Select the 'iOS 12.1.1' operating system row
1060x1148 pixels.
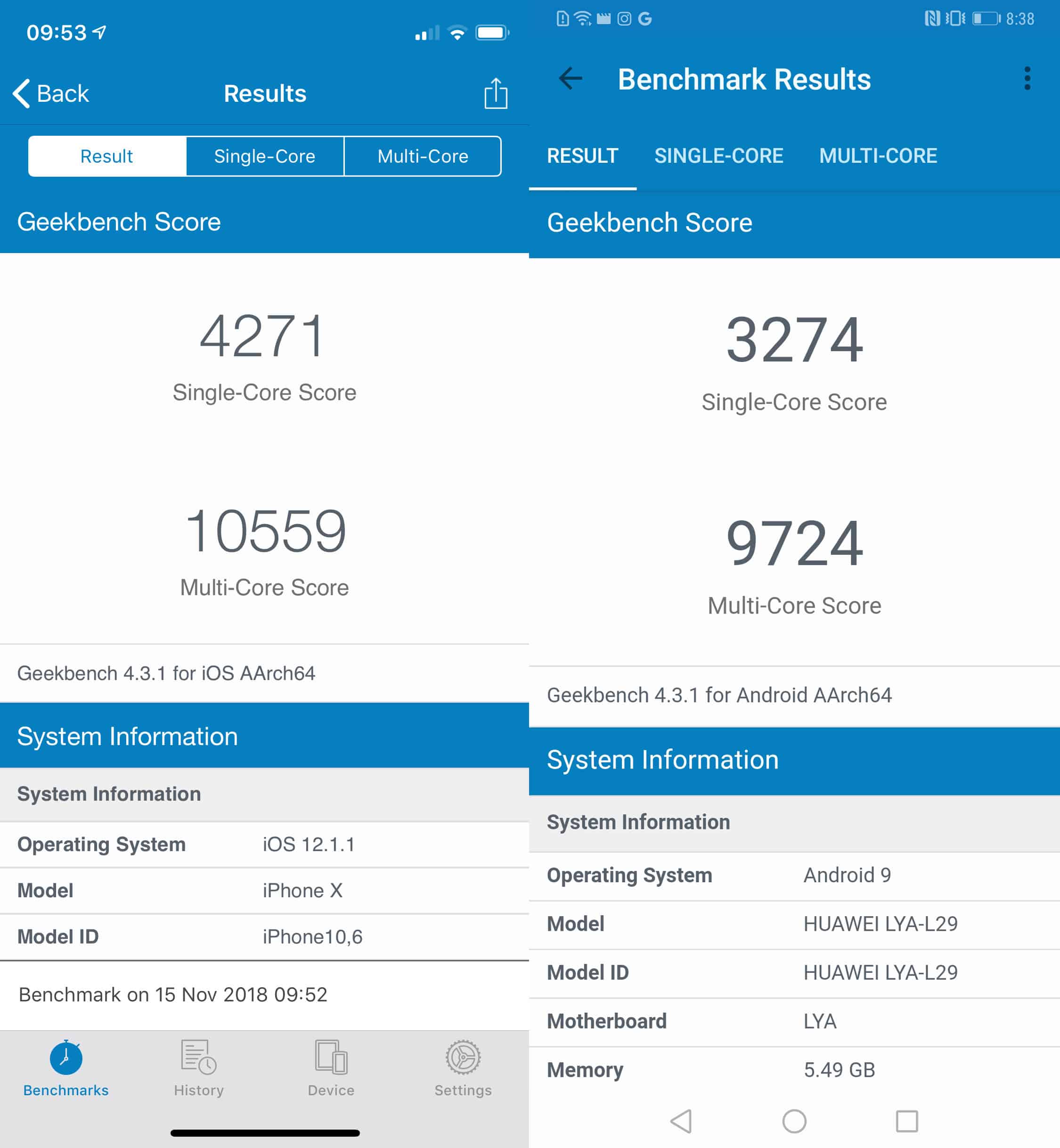[x=264, y=845]
